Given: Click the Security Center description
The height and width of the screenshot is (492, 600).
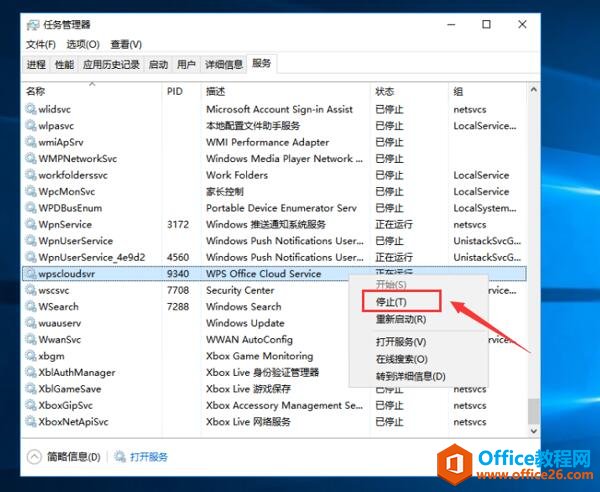Looking at the screenshot, I should coord(240,290).
